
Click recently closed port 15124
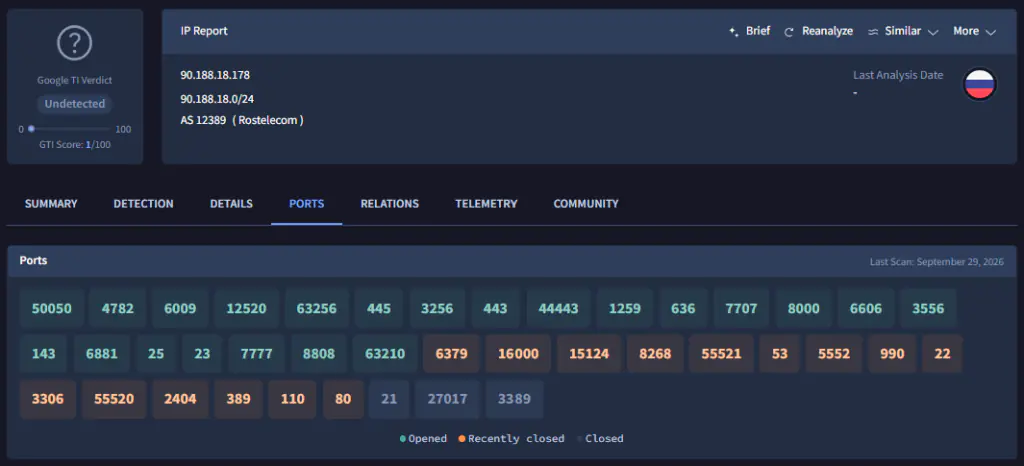tap(589, 354)
